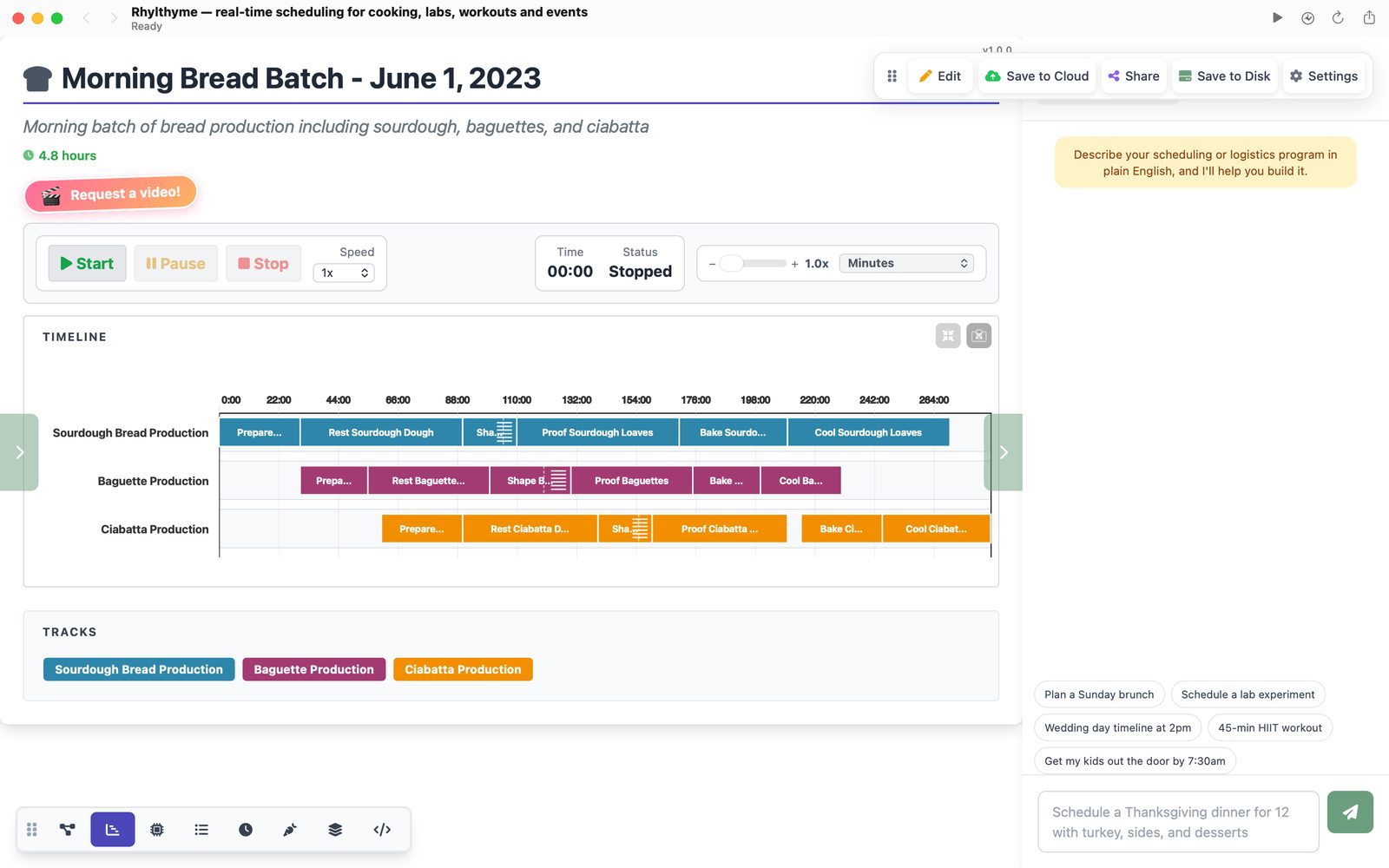Image resolution: width=1389 pixels, height=868 pixels.
Task: Open the Minutes unit dropdown
Action: click(906, 263)
